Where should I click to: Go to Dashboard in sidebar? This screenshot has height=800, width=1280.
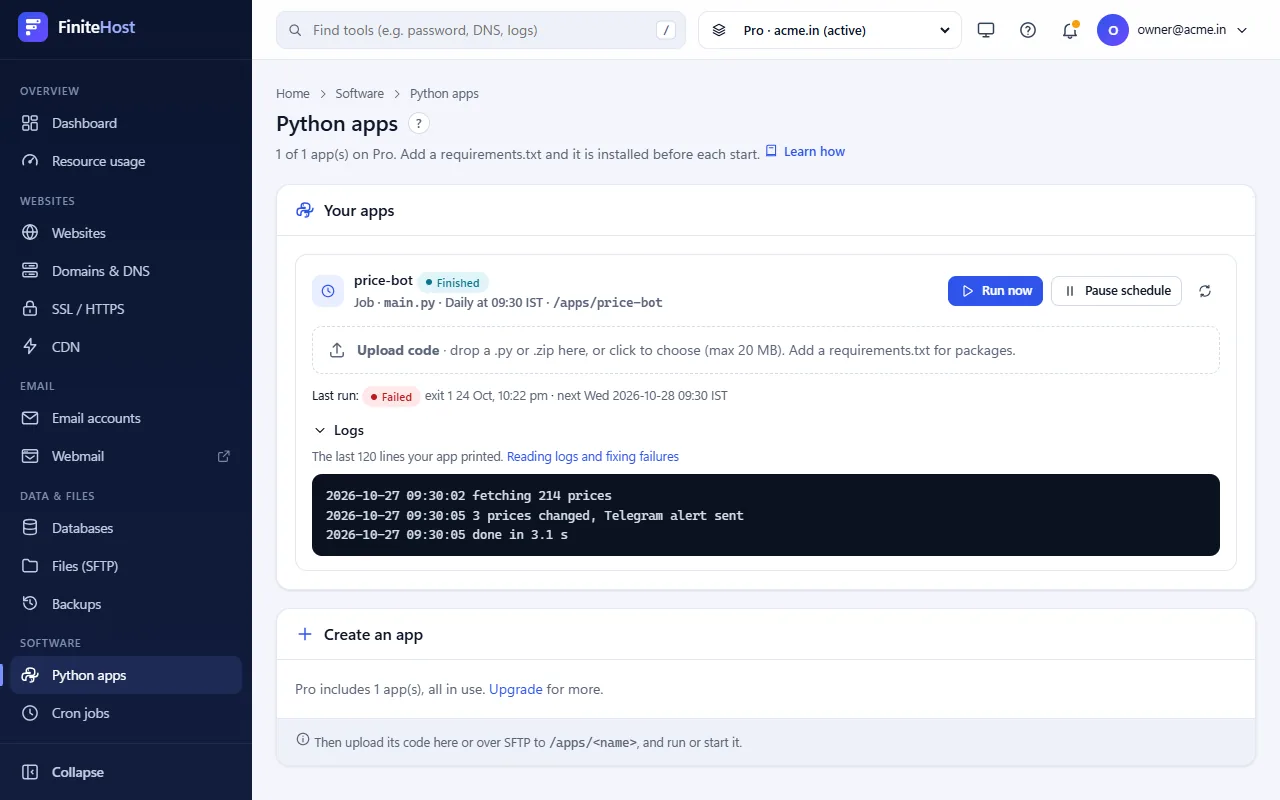point(126,123)
